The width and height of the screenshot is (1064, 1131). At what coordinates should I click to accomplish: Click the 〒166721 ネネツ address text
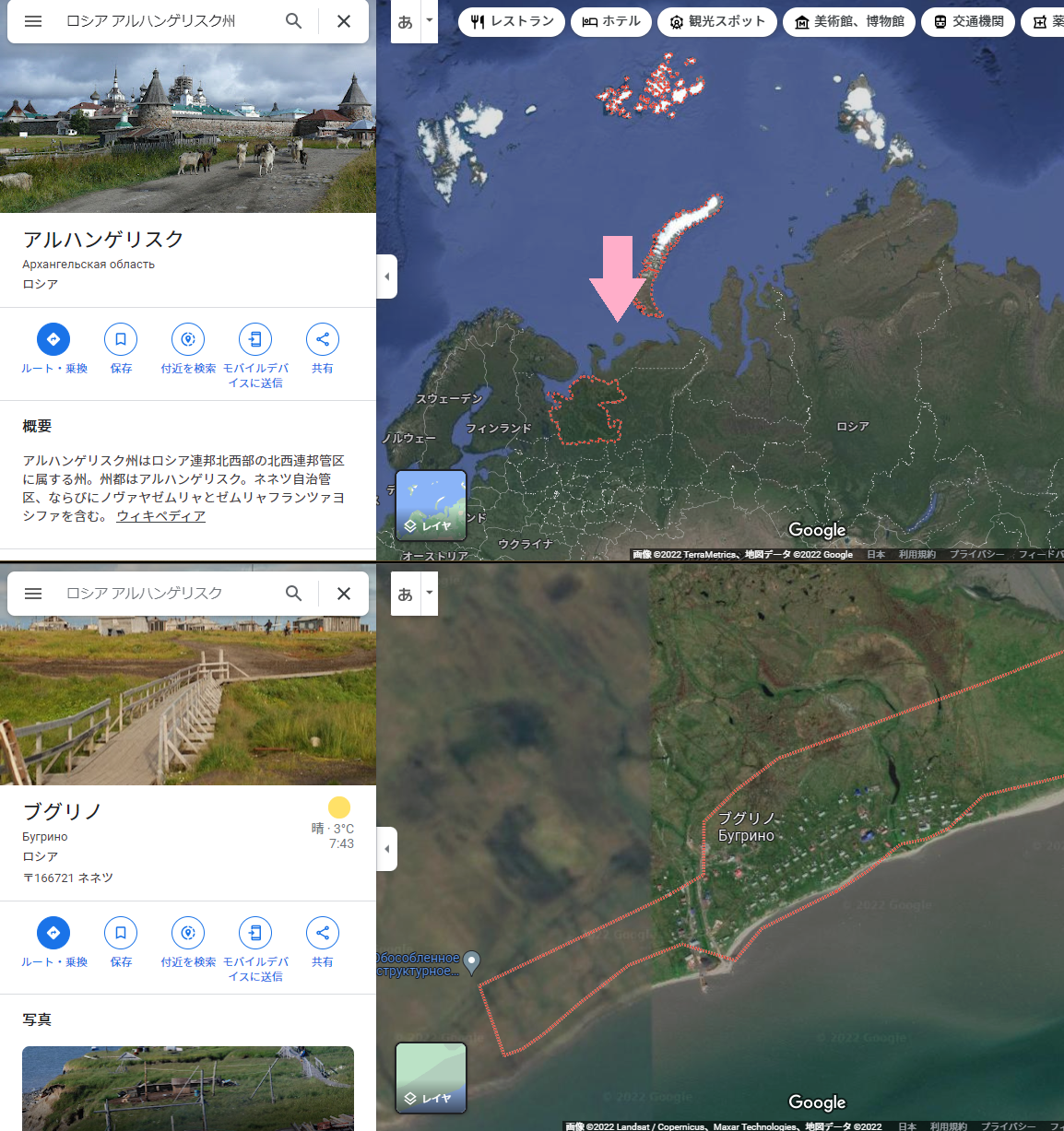[68, 878]
